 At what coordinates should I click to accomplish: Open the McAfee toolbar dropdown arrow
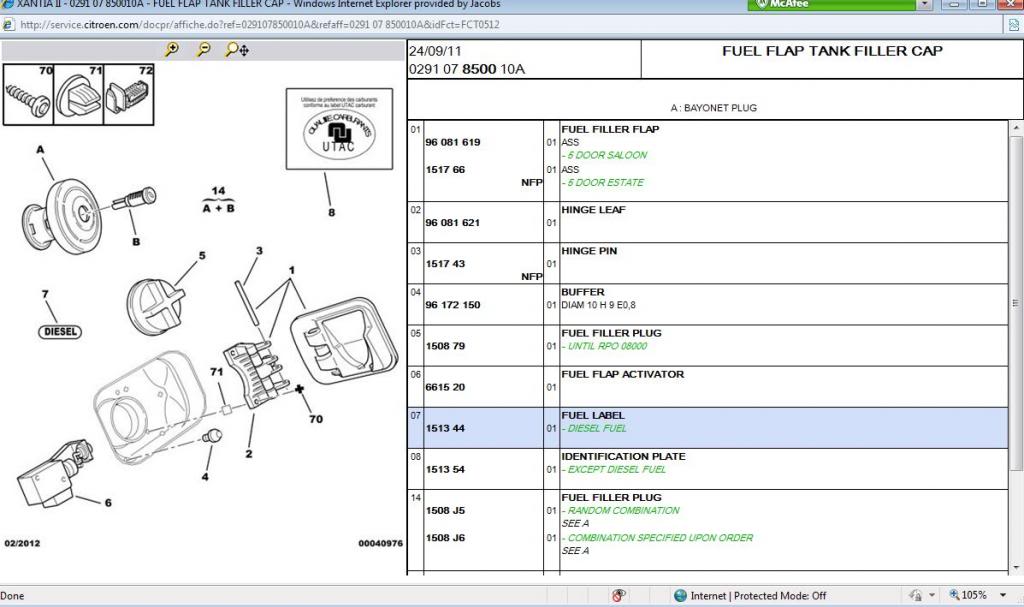pyautogui.click(x=925, y=5)
